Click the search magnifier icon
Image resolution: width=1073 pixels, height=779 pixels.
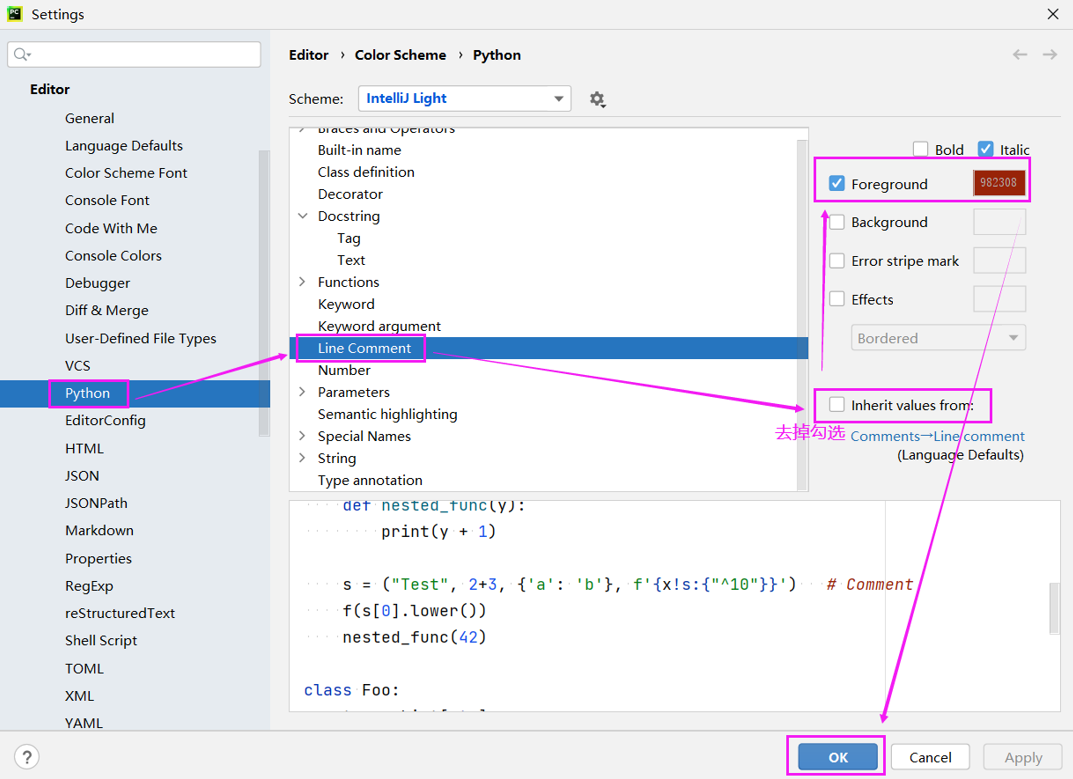(22, 54)
